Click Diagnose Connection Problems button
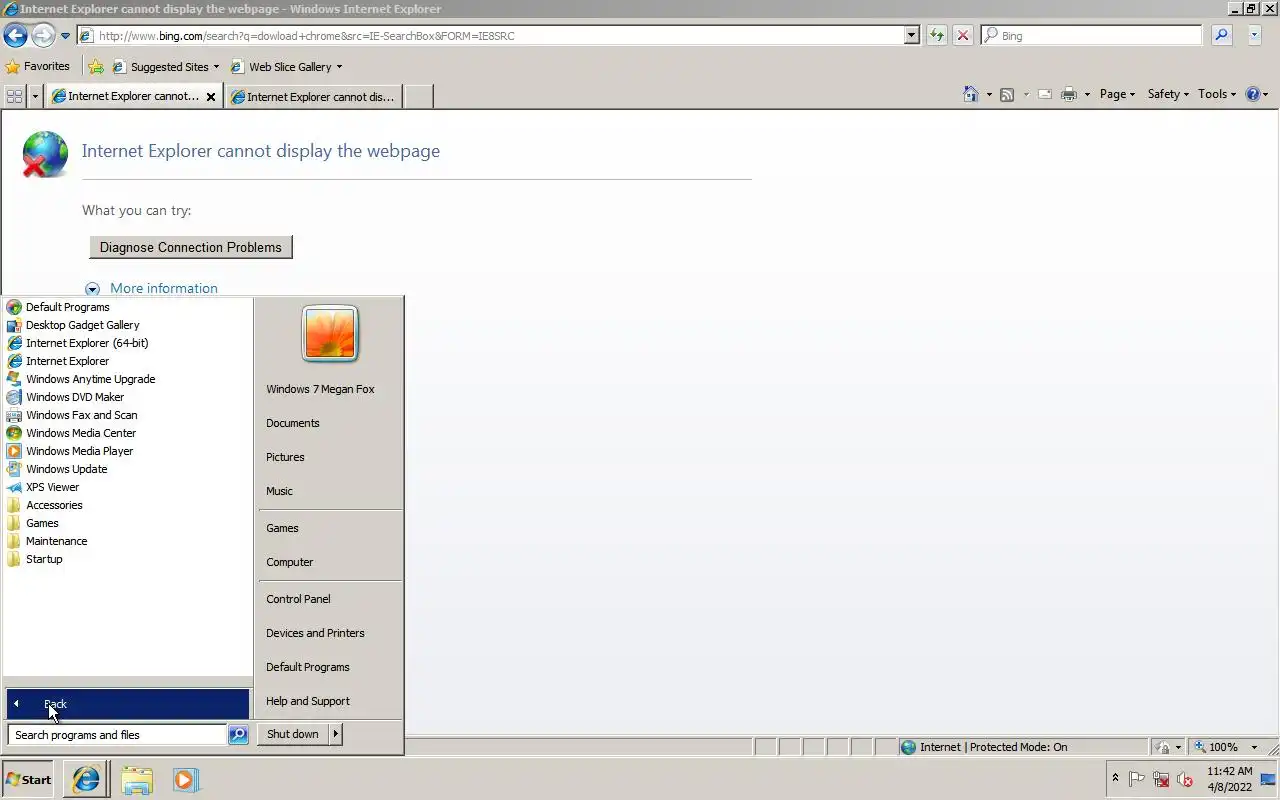The height and width of the screenshot is (800, 1280). [191, 247]
